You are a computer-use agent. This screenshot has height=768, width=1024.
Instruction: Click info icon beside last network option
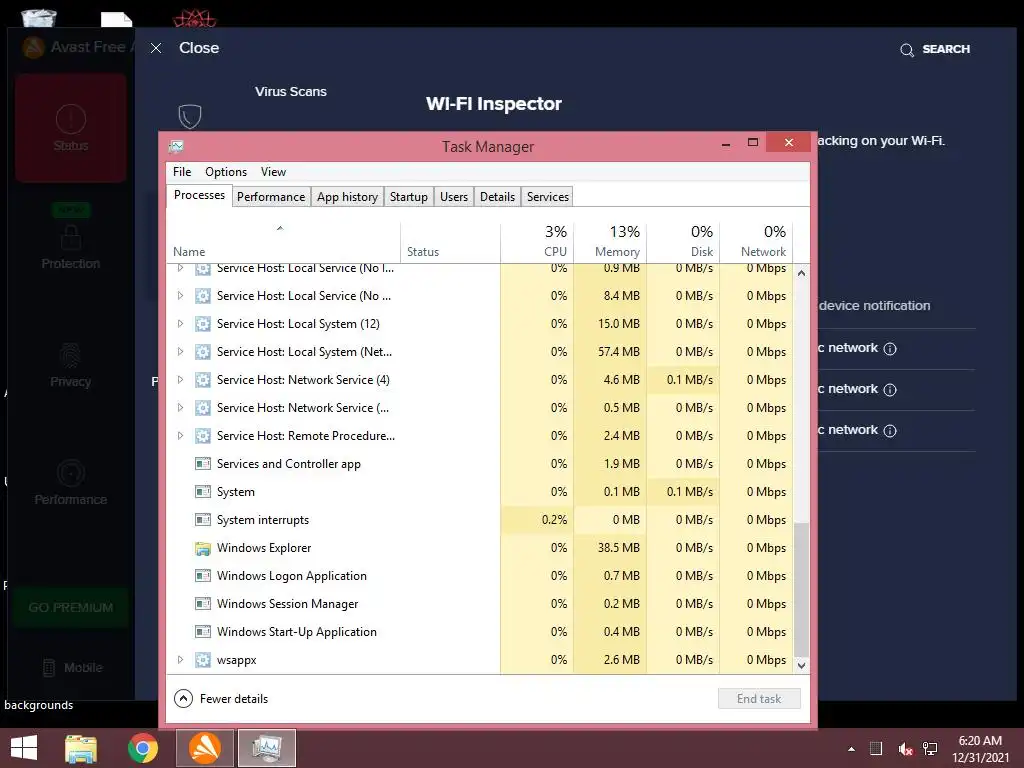click(x=889, y=430)
